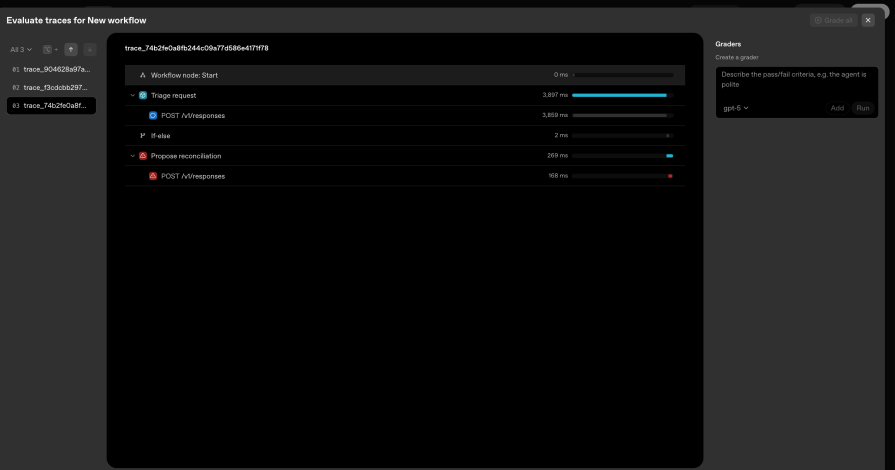Click the Run grader button
Viewport: 895px width, 470px height.
(x=862, y=108)
